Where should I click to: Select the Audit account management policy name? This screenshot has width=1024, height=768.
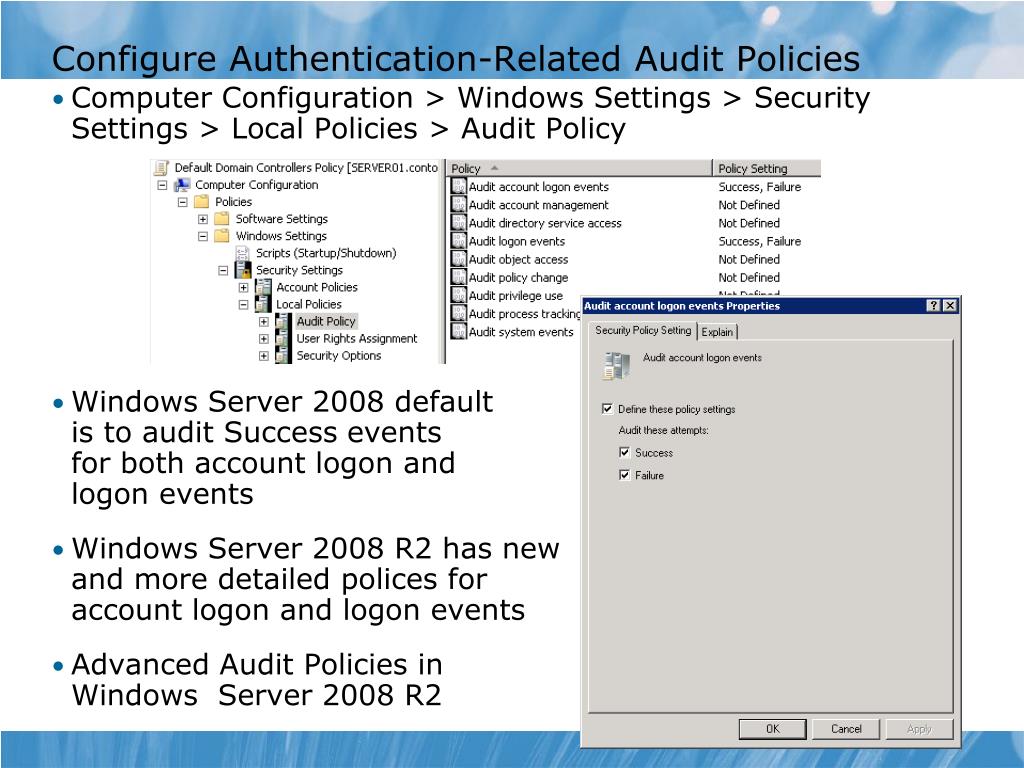[539, 204]
